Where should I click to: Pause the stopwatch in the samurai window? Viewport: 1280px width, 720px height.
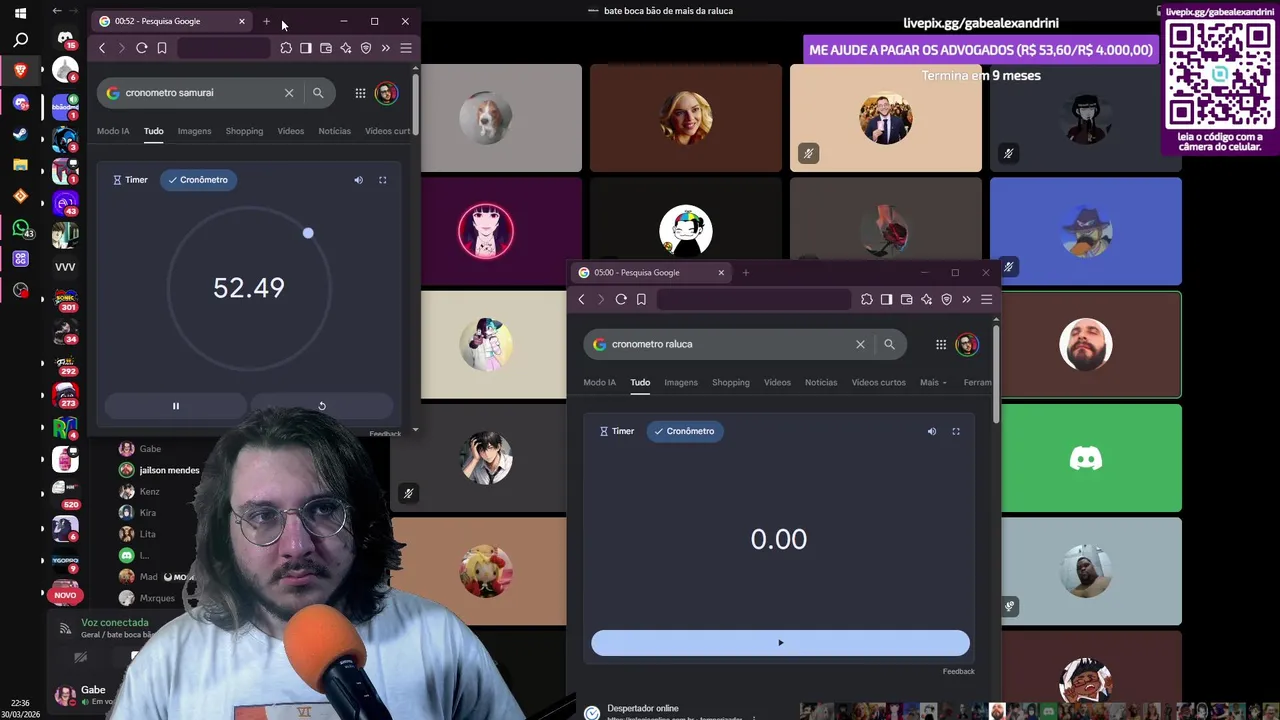(175, 406)
